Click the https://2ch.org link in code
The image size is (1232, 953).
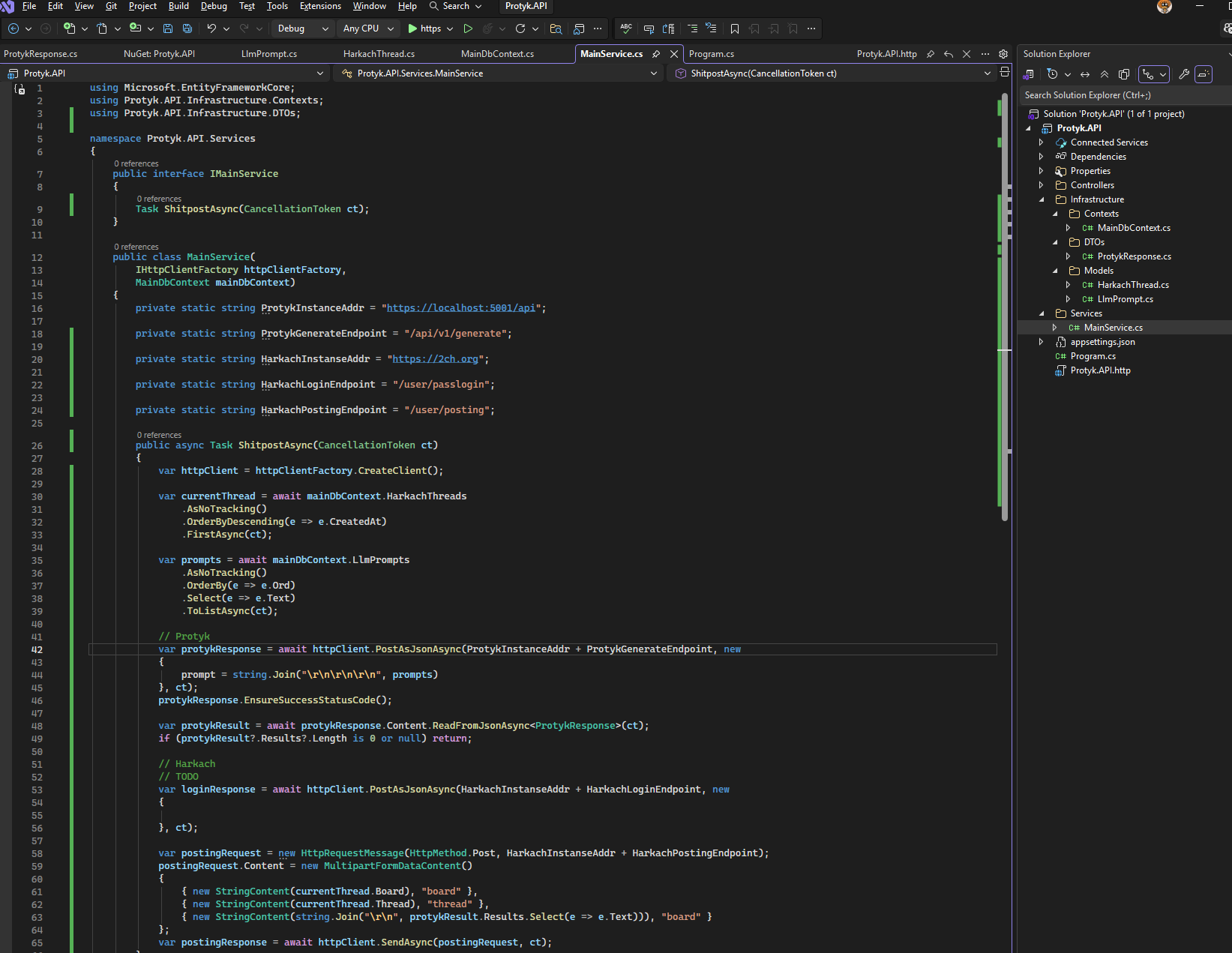pos(435,359)
